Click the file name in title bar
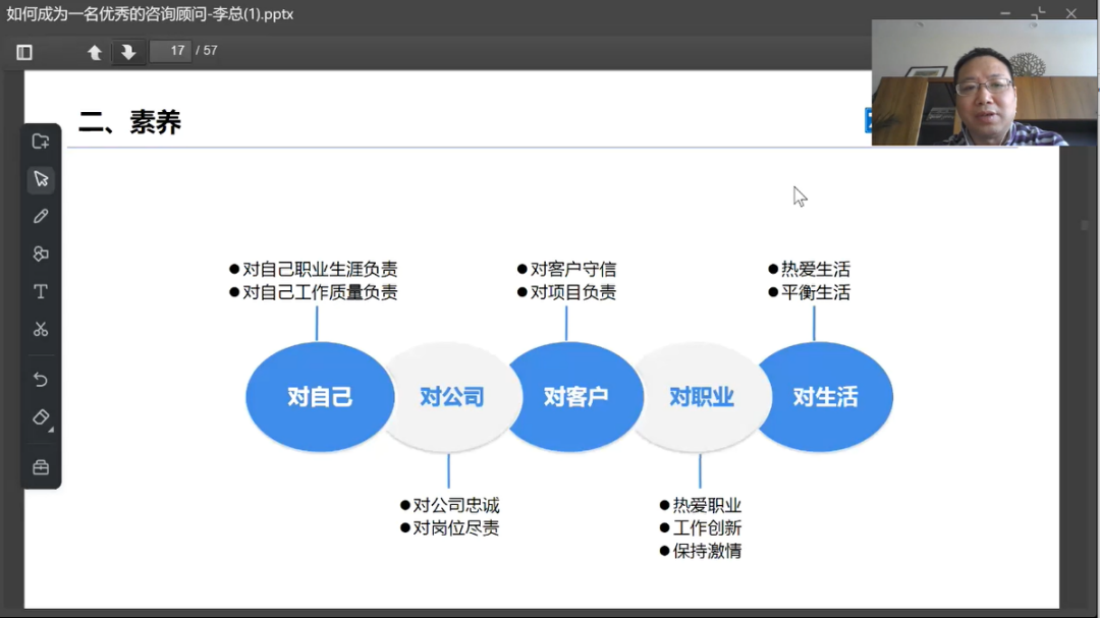The image size is (1100, 618). pyautogui.click(x=150, y=14)
